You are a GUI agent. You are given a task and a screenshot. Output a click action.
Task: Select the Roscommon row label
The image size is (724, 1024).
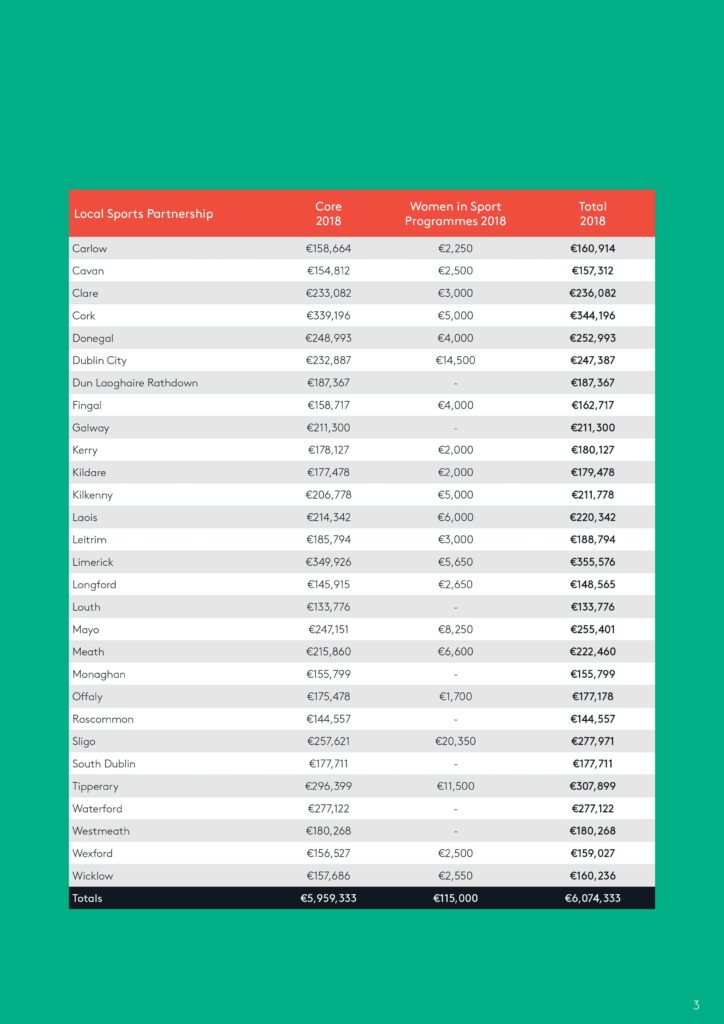[x=102, y=719]
